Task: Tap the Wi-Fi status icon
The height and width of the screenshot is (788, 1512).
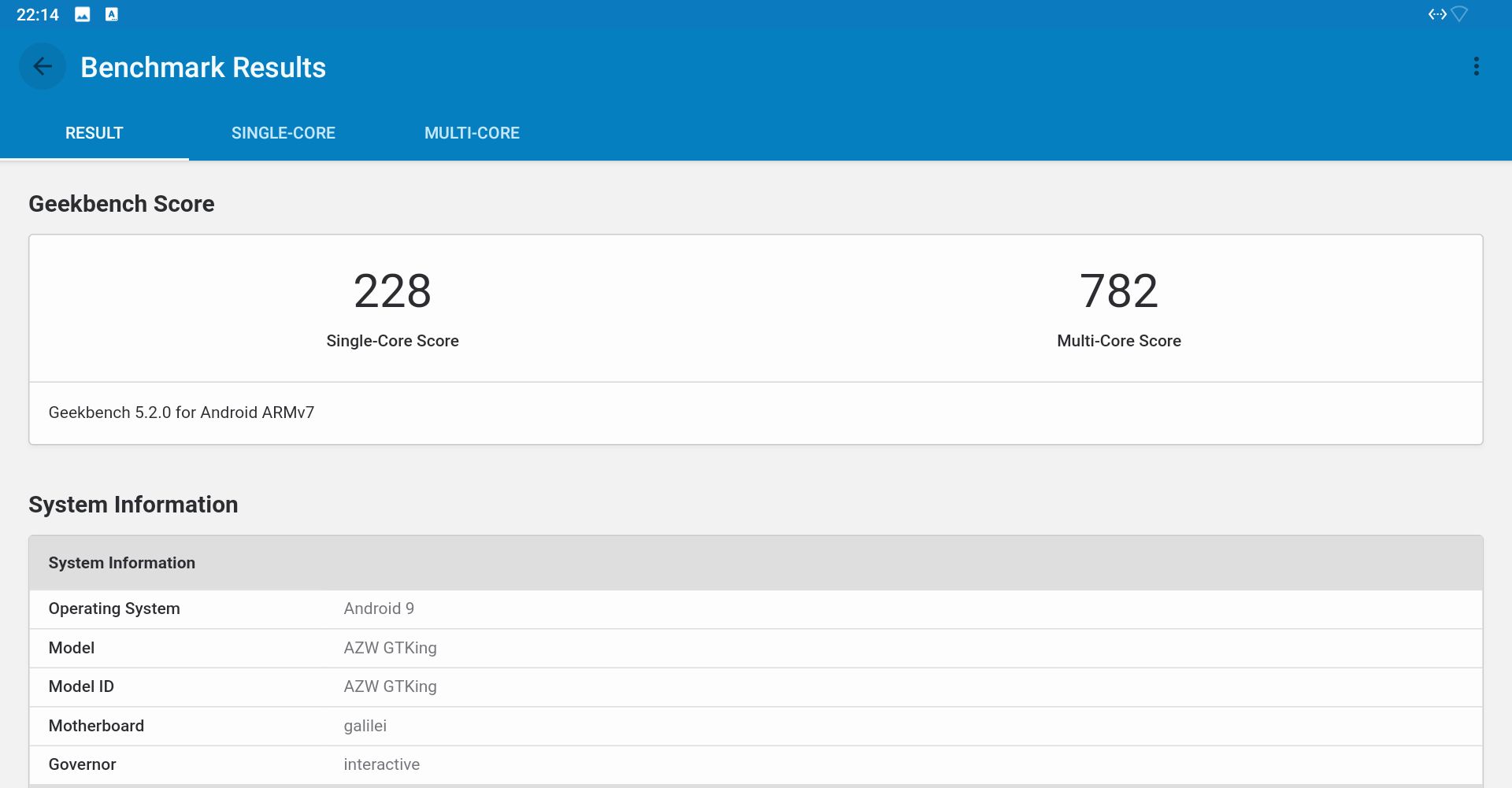Action: (x=1459, y=14)
